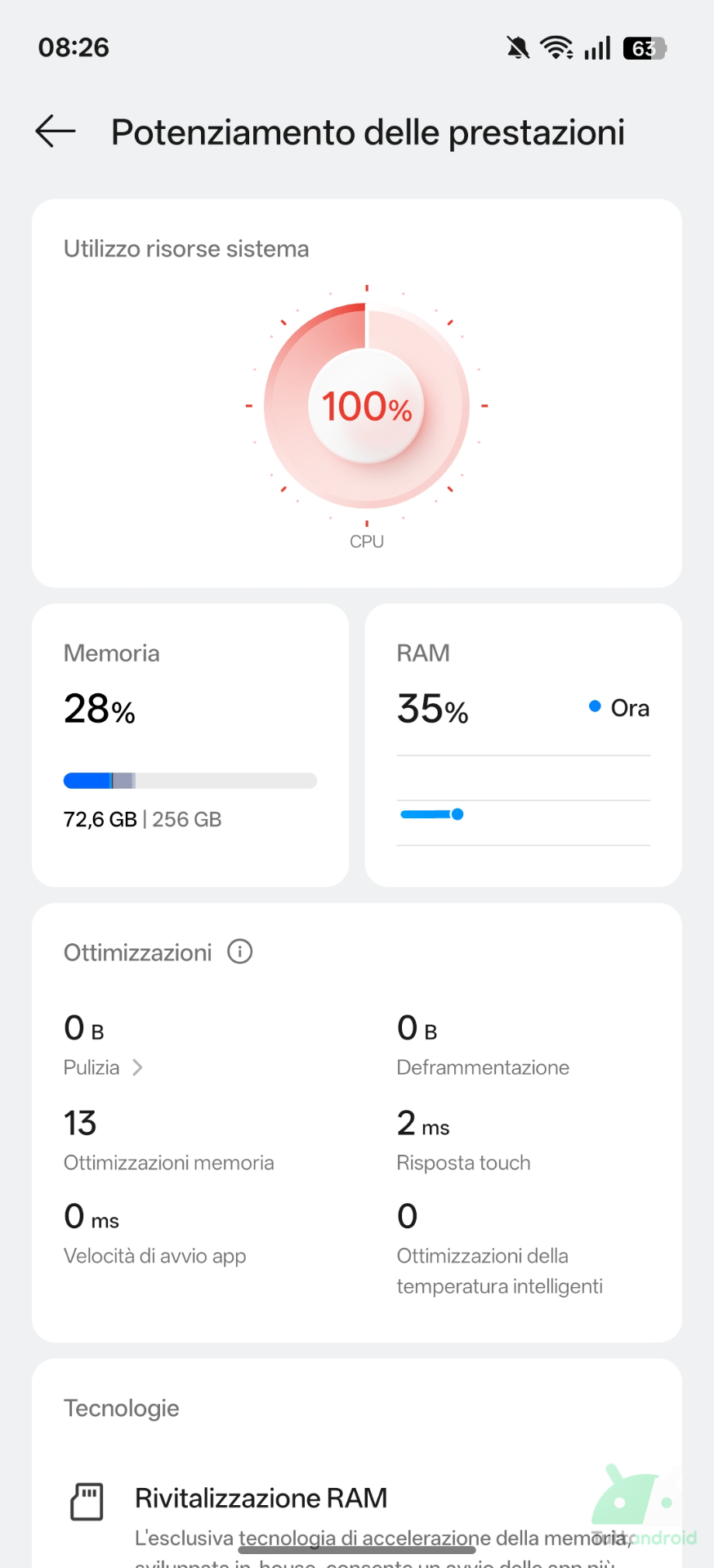The height and width of the screenshot is (1568, 714).
Task: Open the Pulizia cleanup link
Action: (92, 1067)
